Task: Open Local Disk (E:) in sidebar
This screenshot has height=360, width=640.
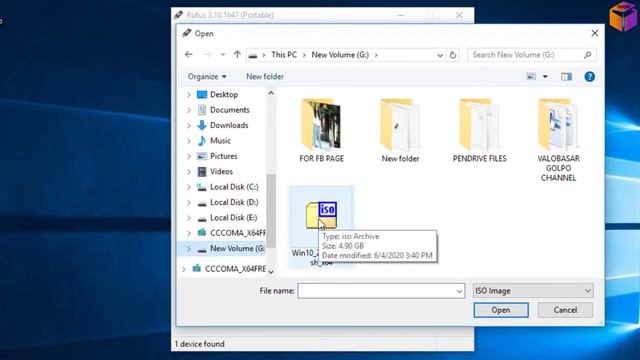Action: click(233, 218)
